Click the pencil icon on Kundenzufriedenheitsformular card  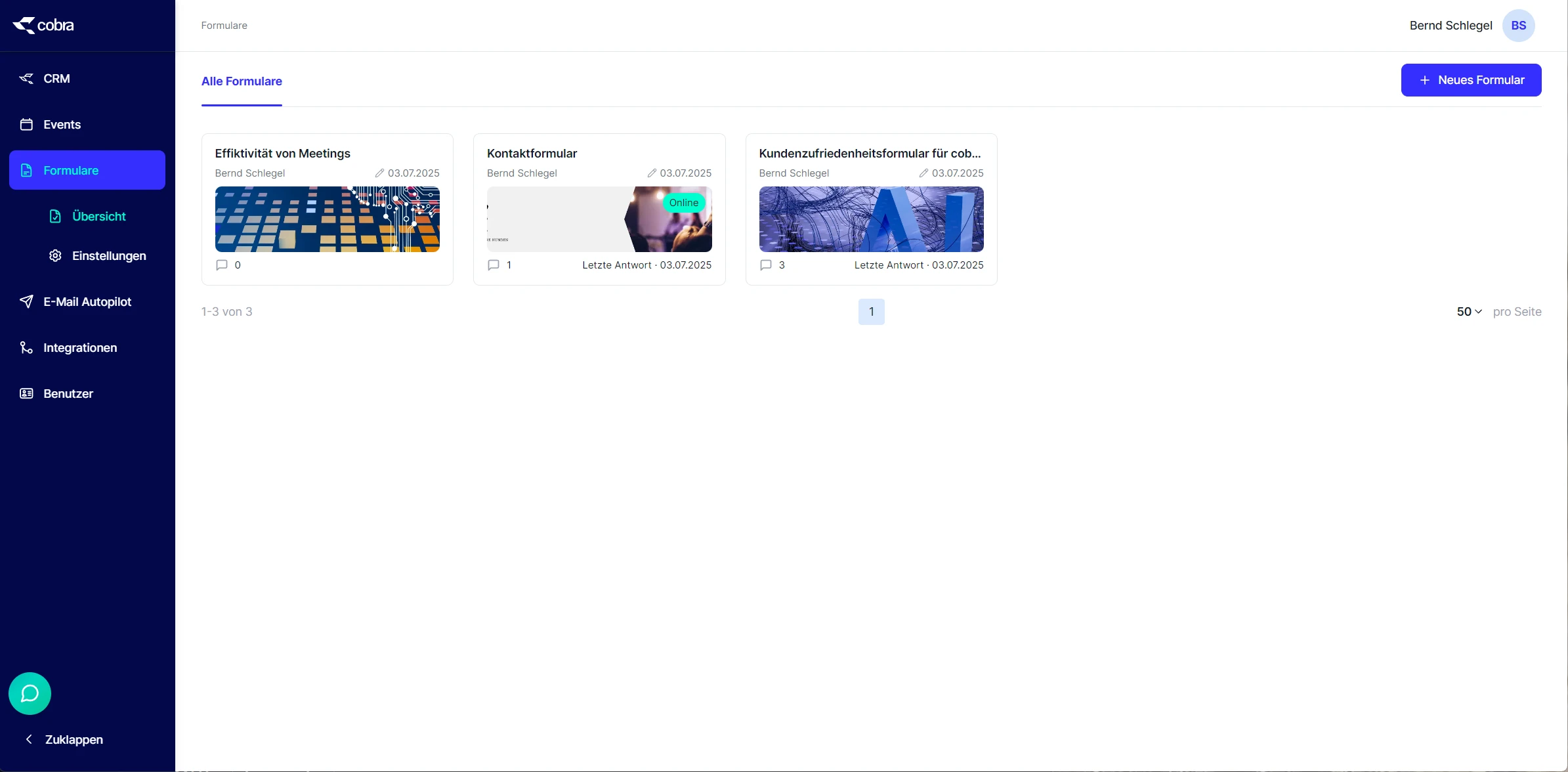point(923,173)
